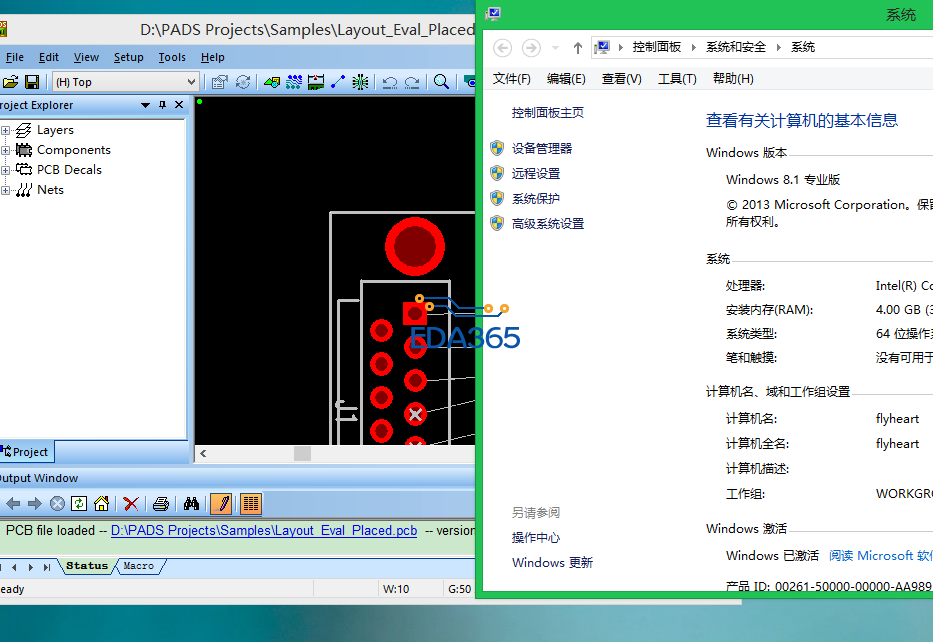Click the Undo icon on the toolbar
This screenshot has height=642, width=933.
(391, 81)
